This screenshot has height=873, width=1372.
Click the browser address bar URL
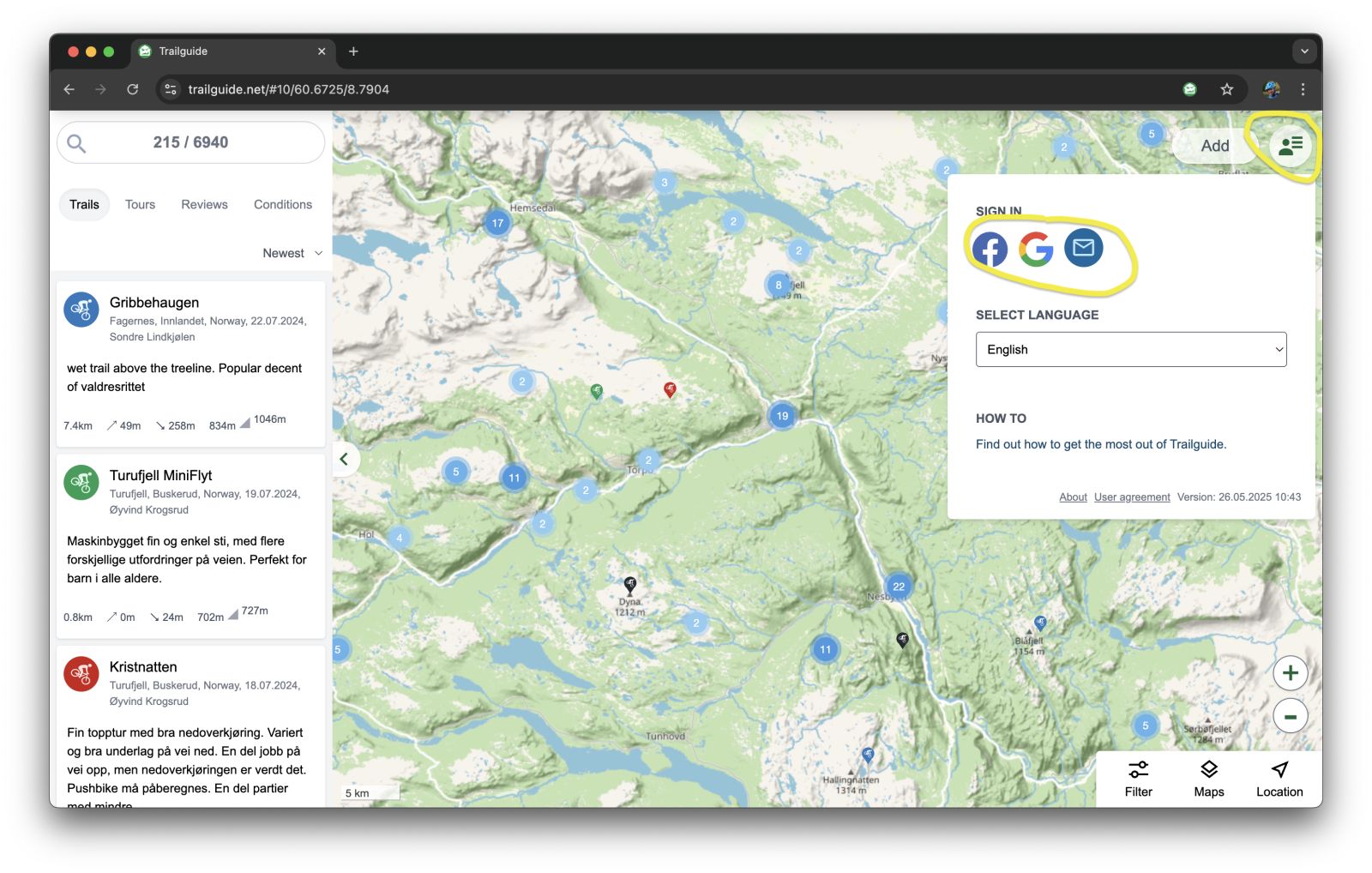coord(288,89)
